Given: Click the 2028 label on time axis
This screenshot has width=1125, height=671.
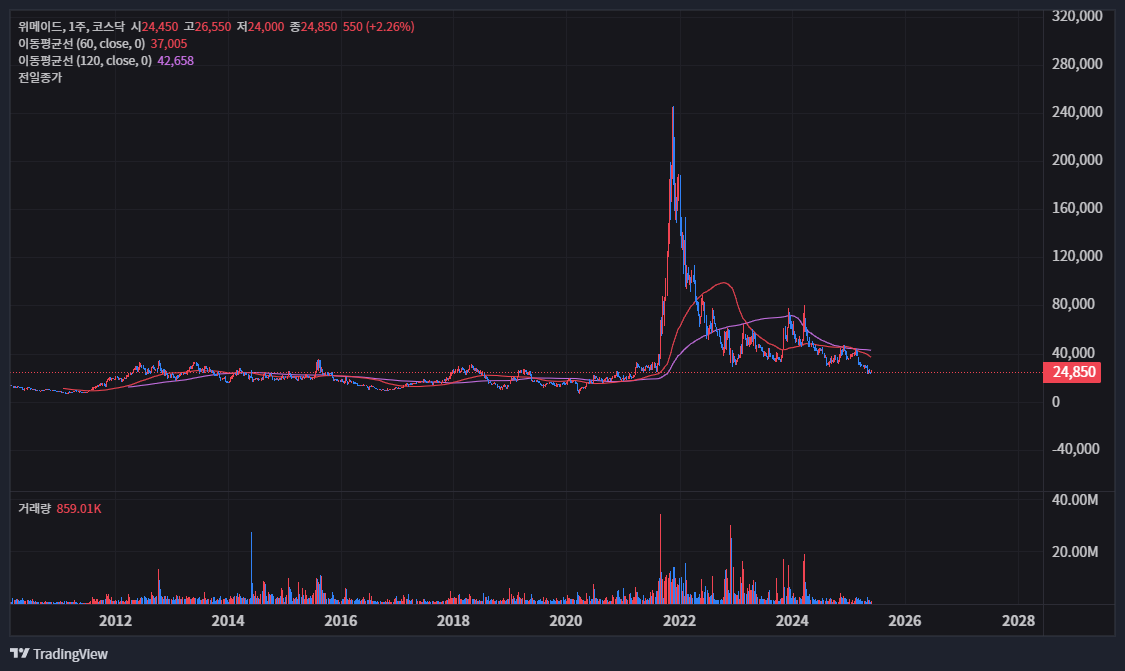Looking at the screenshot, I should point(1018,621).
